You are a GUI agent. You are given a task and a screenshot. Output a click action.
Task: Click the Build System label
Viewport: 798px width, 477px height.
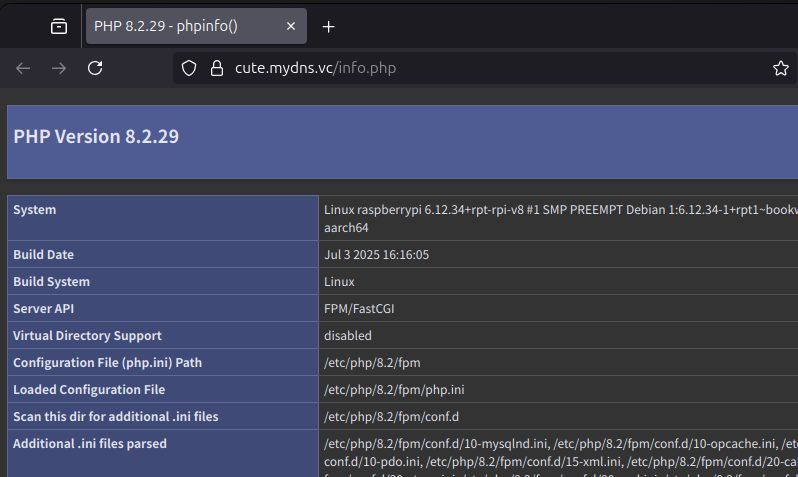coord(51,282)
